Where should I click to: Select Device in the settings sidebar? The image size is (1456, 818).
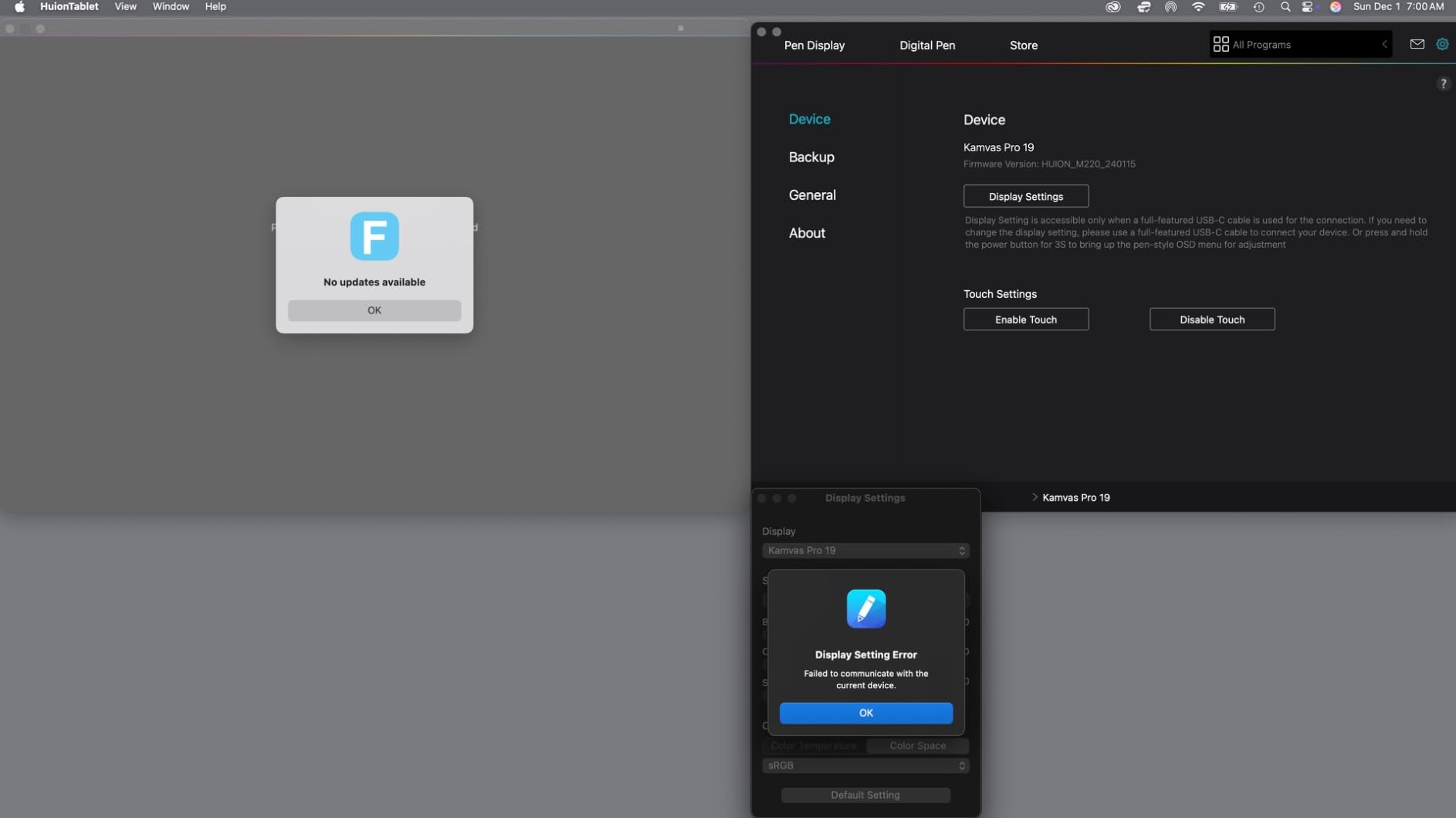coord(810,119)
